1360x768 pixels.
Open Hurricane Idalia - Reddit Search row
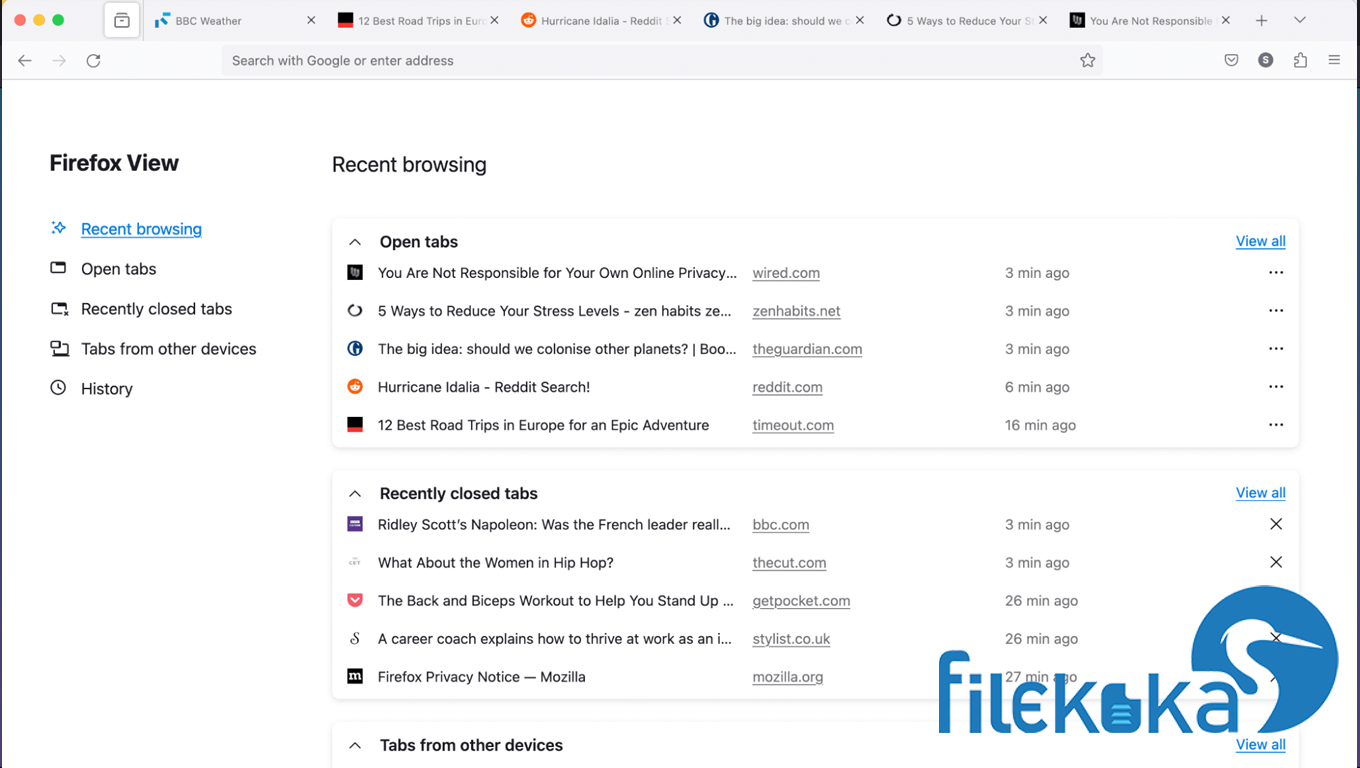pyautogui.click(x=484, y=387)
